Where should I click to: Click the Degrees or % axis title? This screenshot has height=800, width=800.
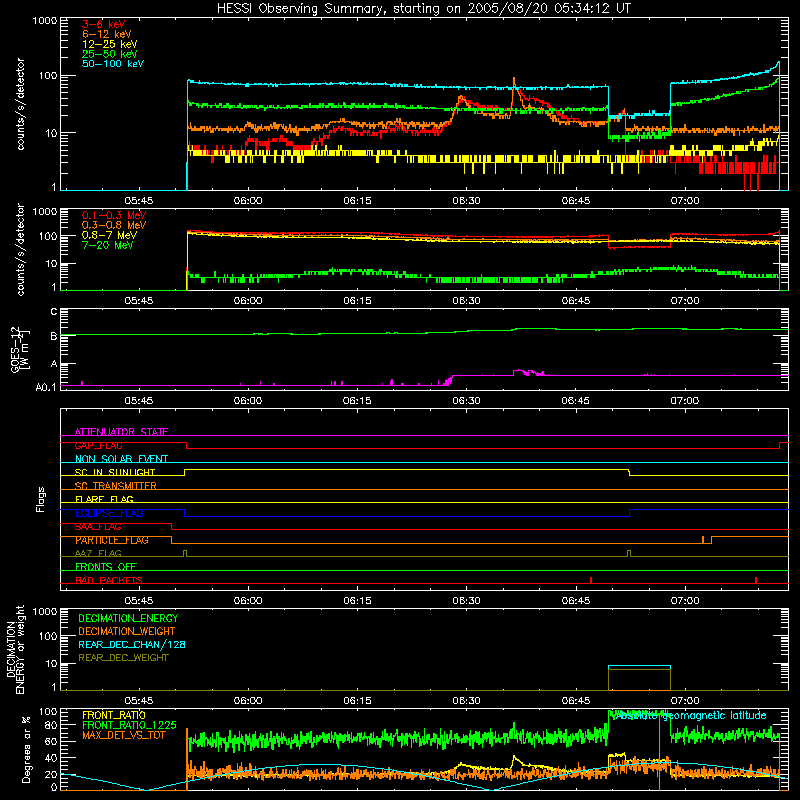(26, 749)
